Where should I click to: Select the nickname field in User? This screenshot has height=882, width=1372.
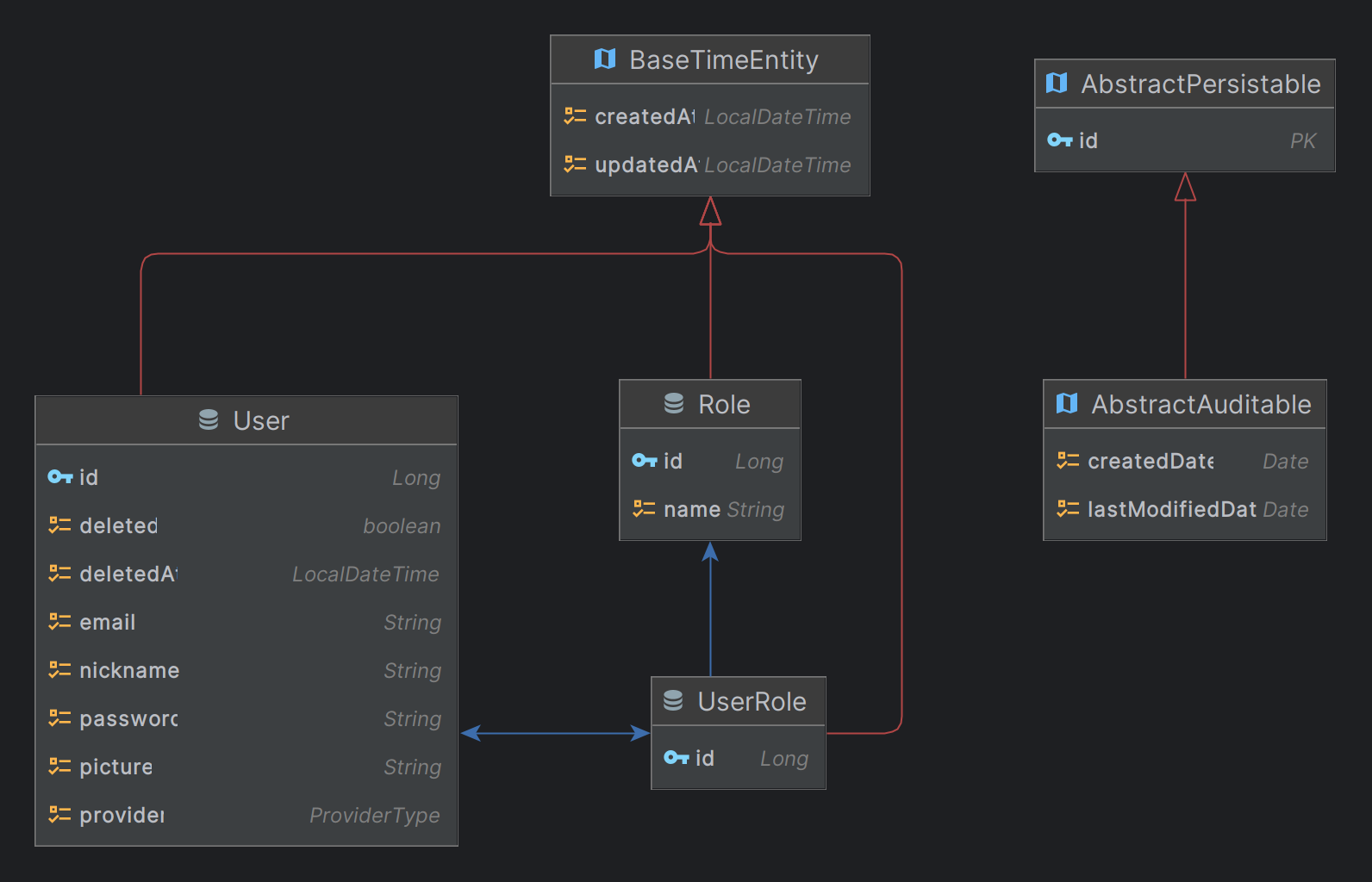coord(246,670)
